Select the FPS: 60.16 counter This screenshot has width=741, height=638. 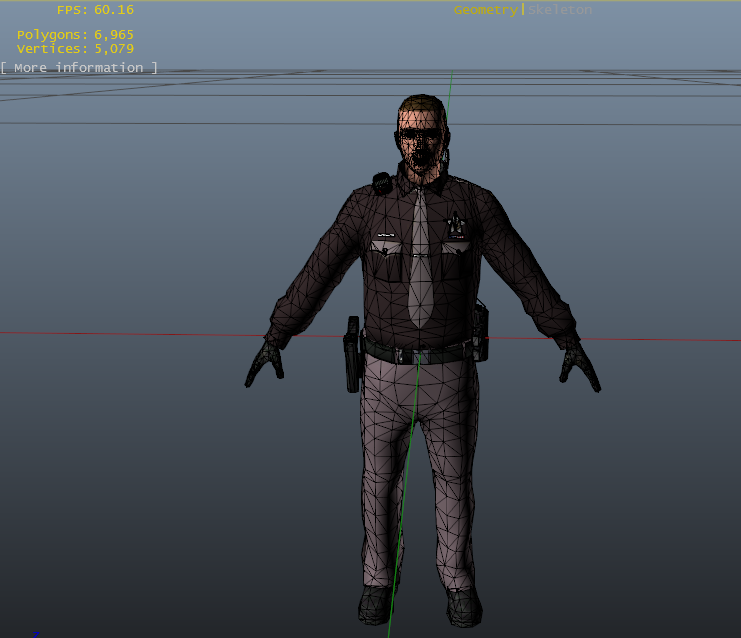(95, 10)
